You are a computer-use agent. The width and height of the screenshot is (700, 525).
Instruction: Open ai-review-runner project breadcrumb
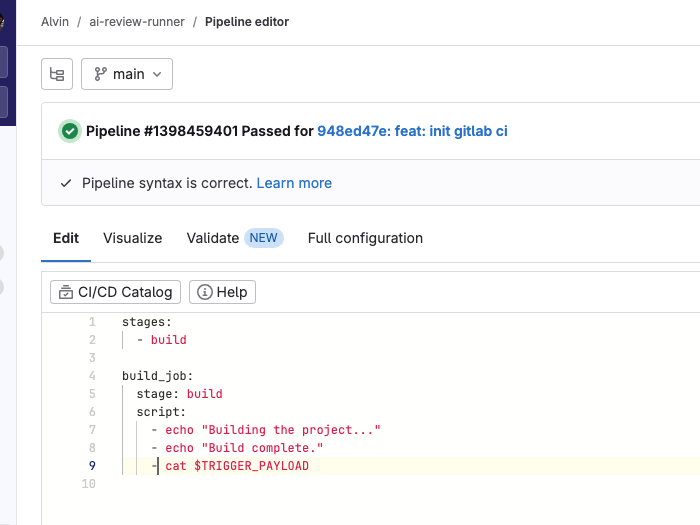[x=135, y=22]
